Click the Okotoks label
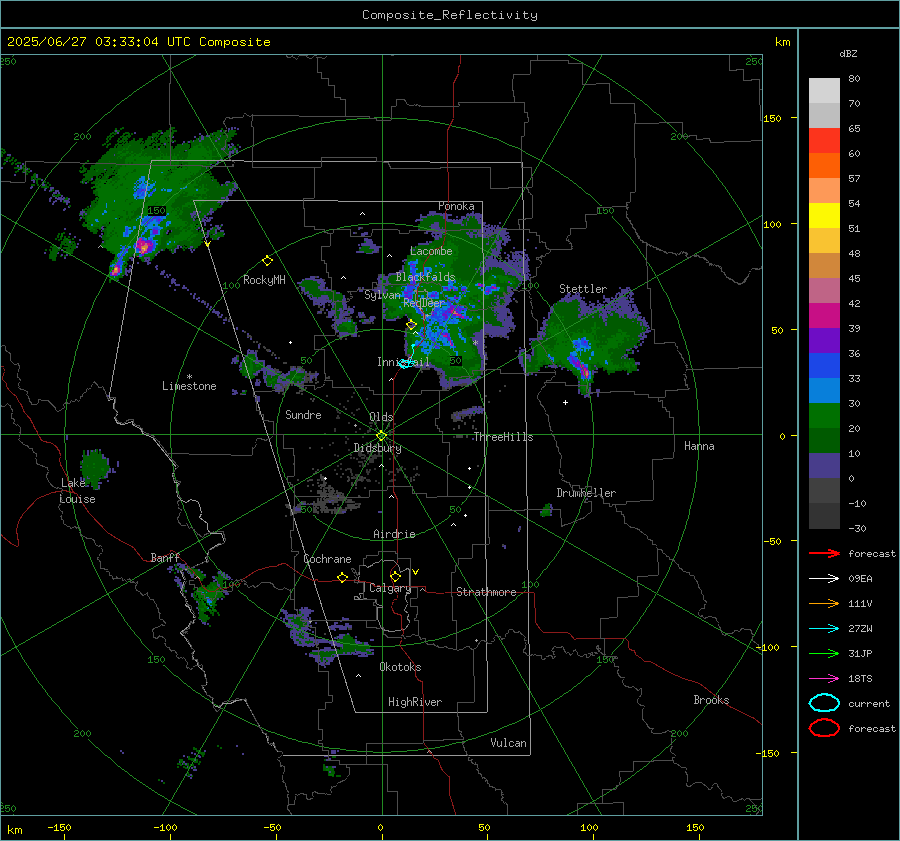Viewport: 900px width, 841px height. point(400,667)
